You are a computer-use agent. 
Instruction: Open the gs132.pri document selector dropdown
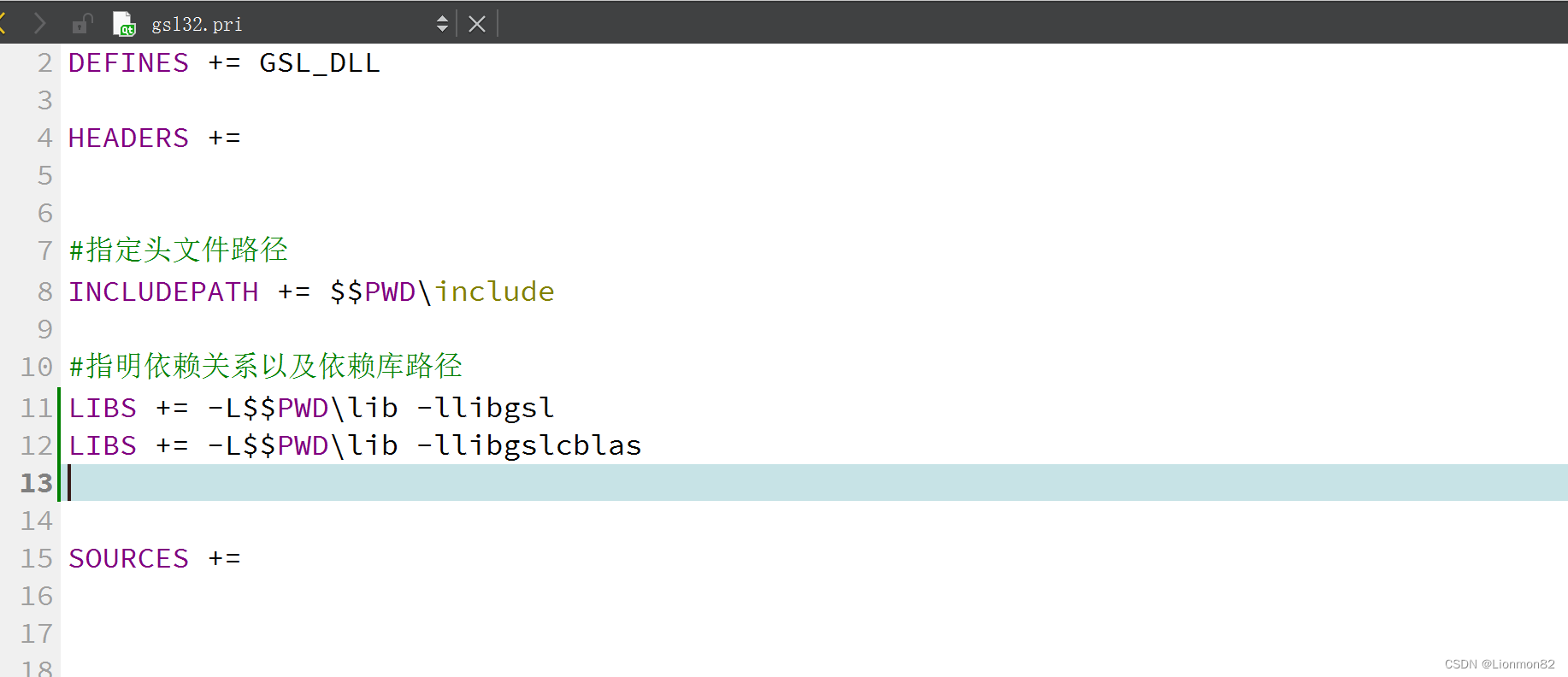(442, 23)
